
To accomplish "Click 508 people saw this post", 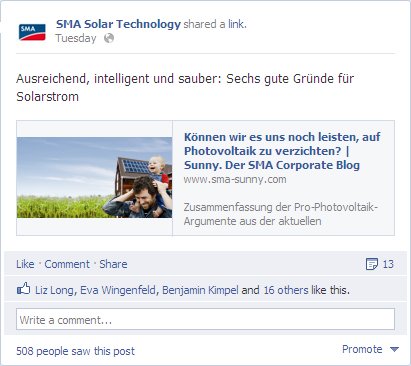I will pos(76,351).
